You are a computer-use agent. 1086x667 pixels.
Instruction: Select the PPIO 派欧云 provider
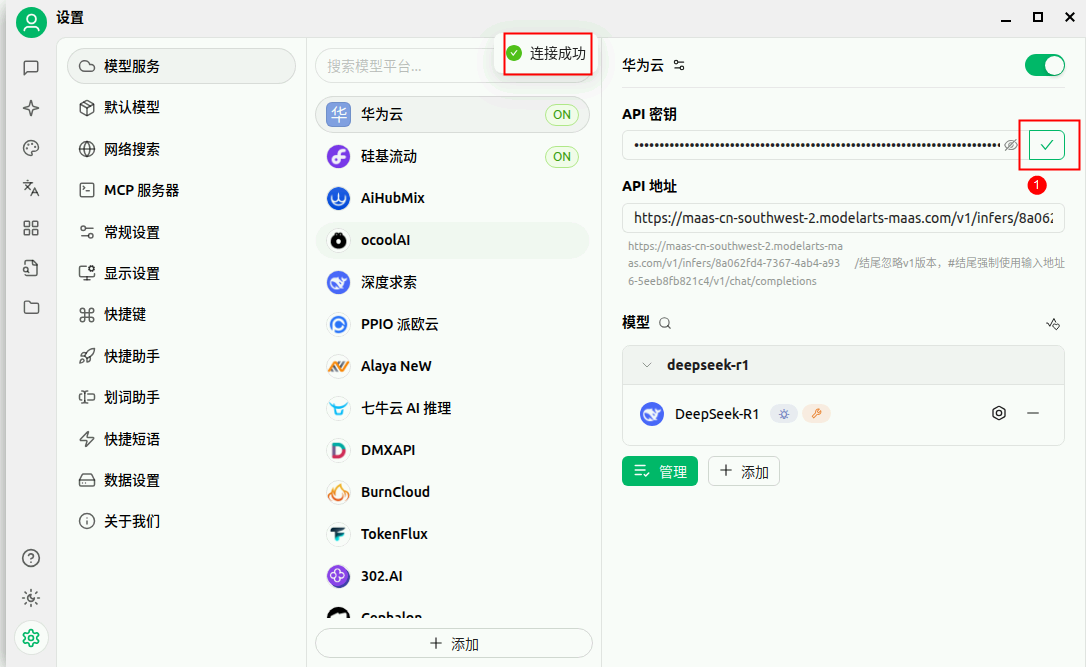[452, 324]
